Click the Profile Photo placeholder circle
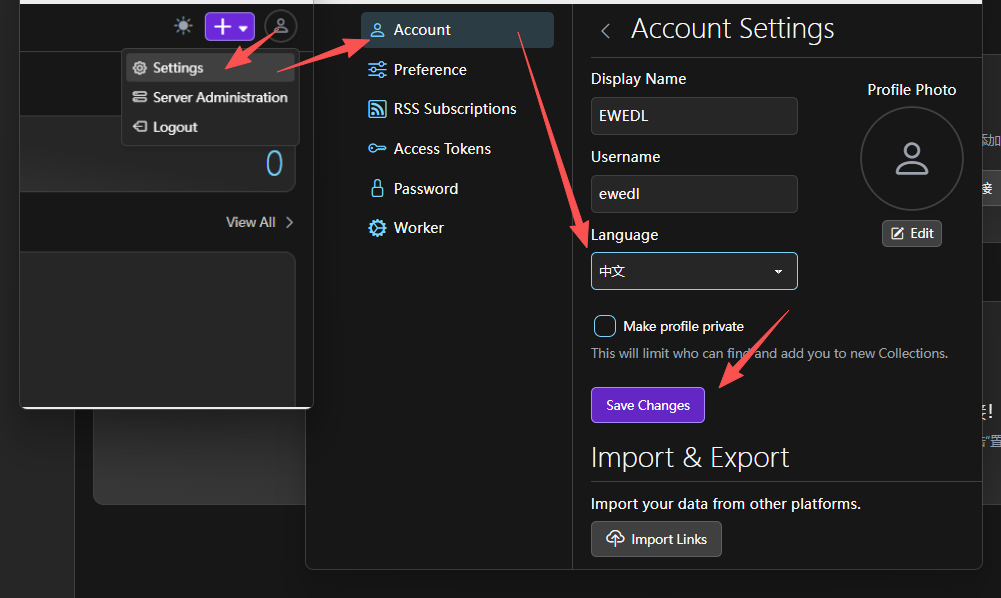Screen dimensions: 1001x598 911,158
